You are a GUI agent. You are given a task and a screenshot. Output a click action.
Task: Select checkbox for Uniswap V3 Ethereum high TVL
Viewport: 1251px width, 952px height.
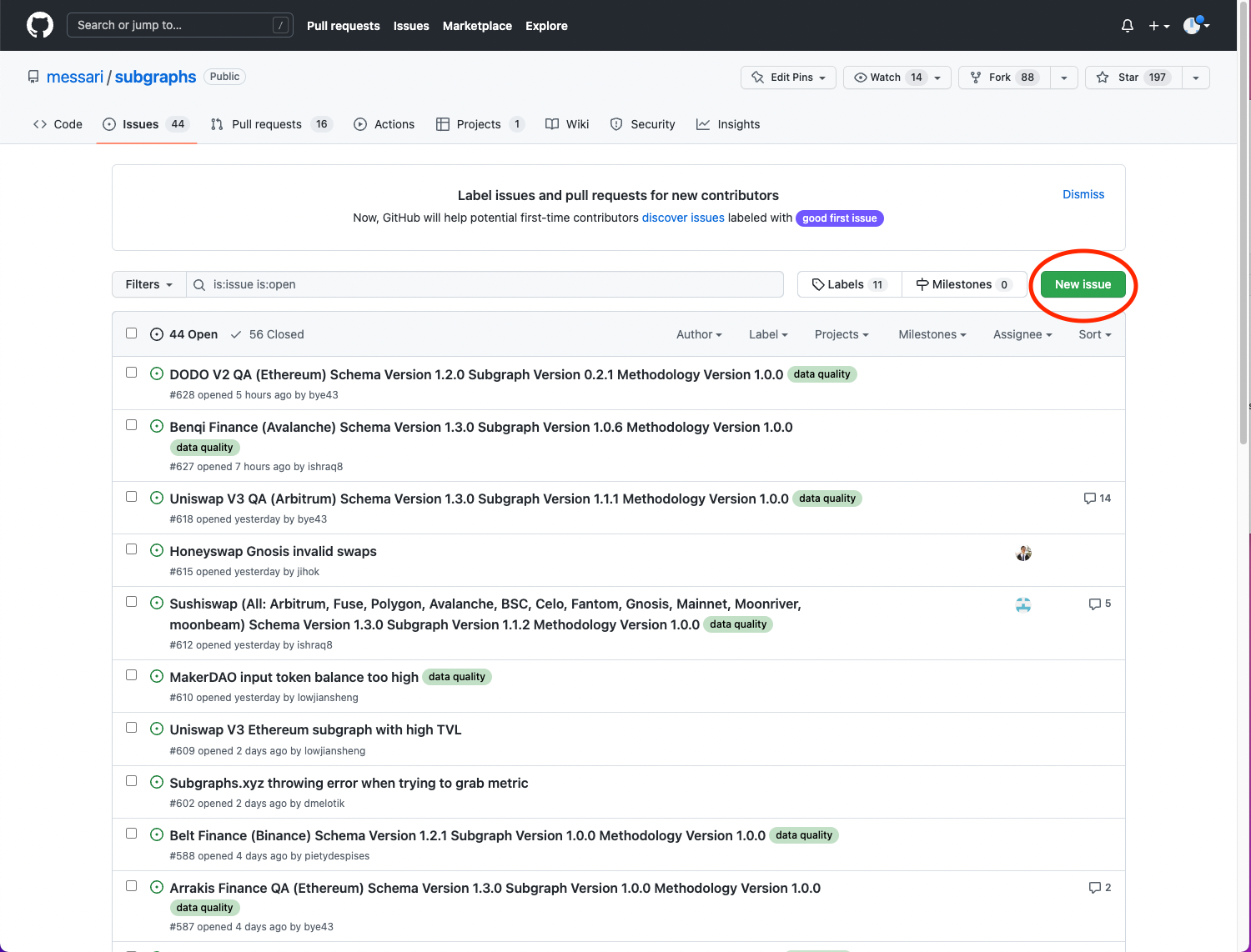131,728
